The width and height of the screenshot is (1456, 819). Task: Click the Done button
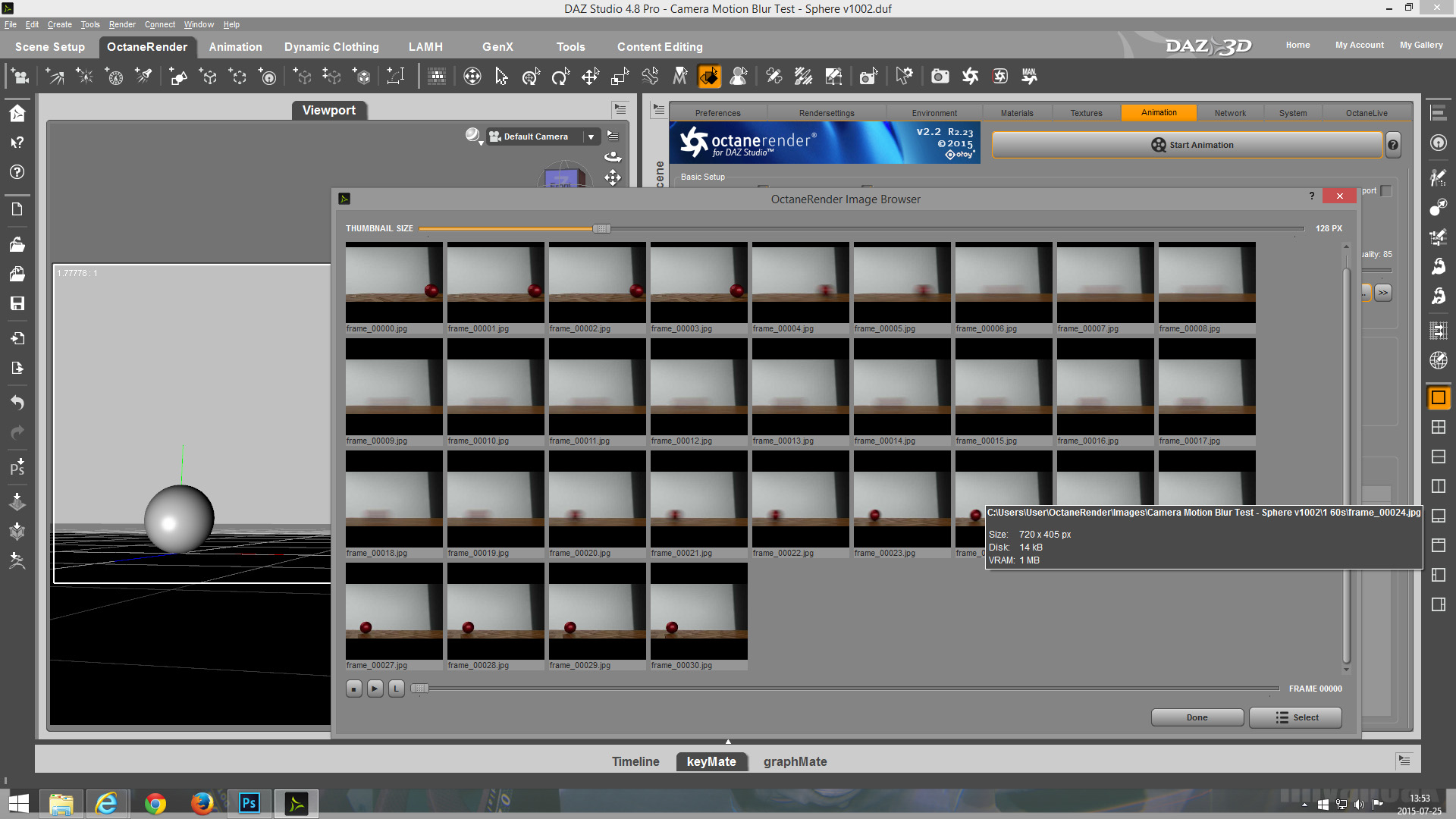pyautogui.click(x=1197, y=717)
